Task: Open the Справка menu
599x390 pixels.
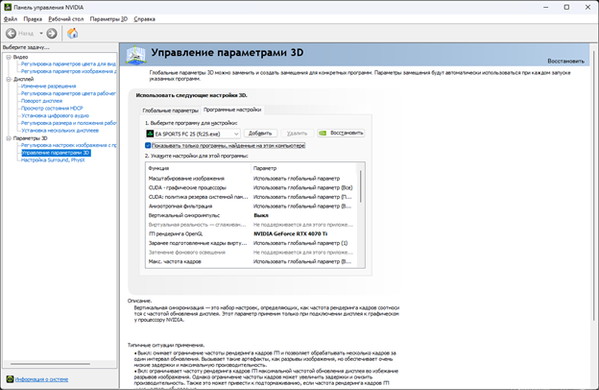Action: coord(144,19)
